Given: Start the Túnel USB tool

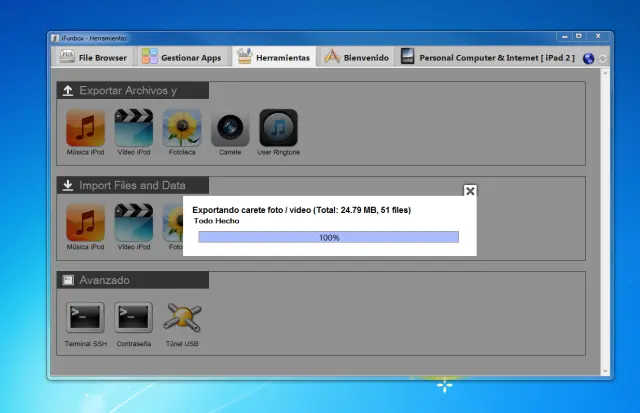Looking at the screenshot, I should pyautogui.click(x=182, y=318).
